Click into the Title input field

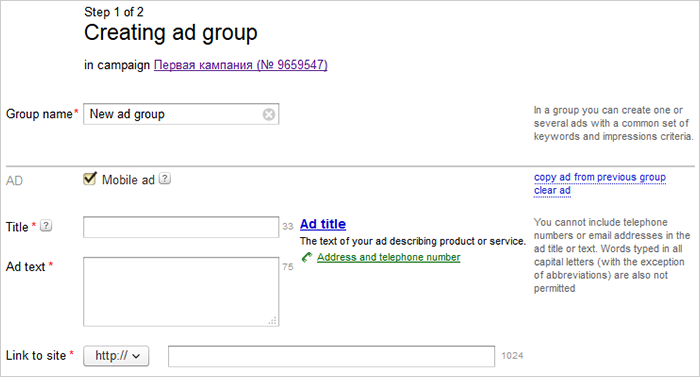click(x=181, y=227)
